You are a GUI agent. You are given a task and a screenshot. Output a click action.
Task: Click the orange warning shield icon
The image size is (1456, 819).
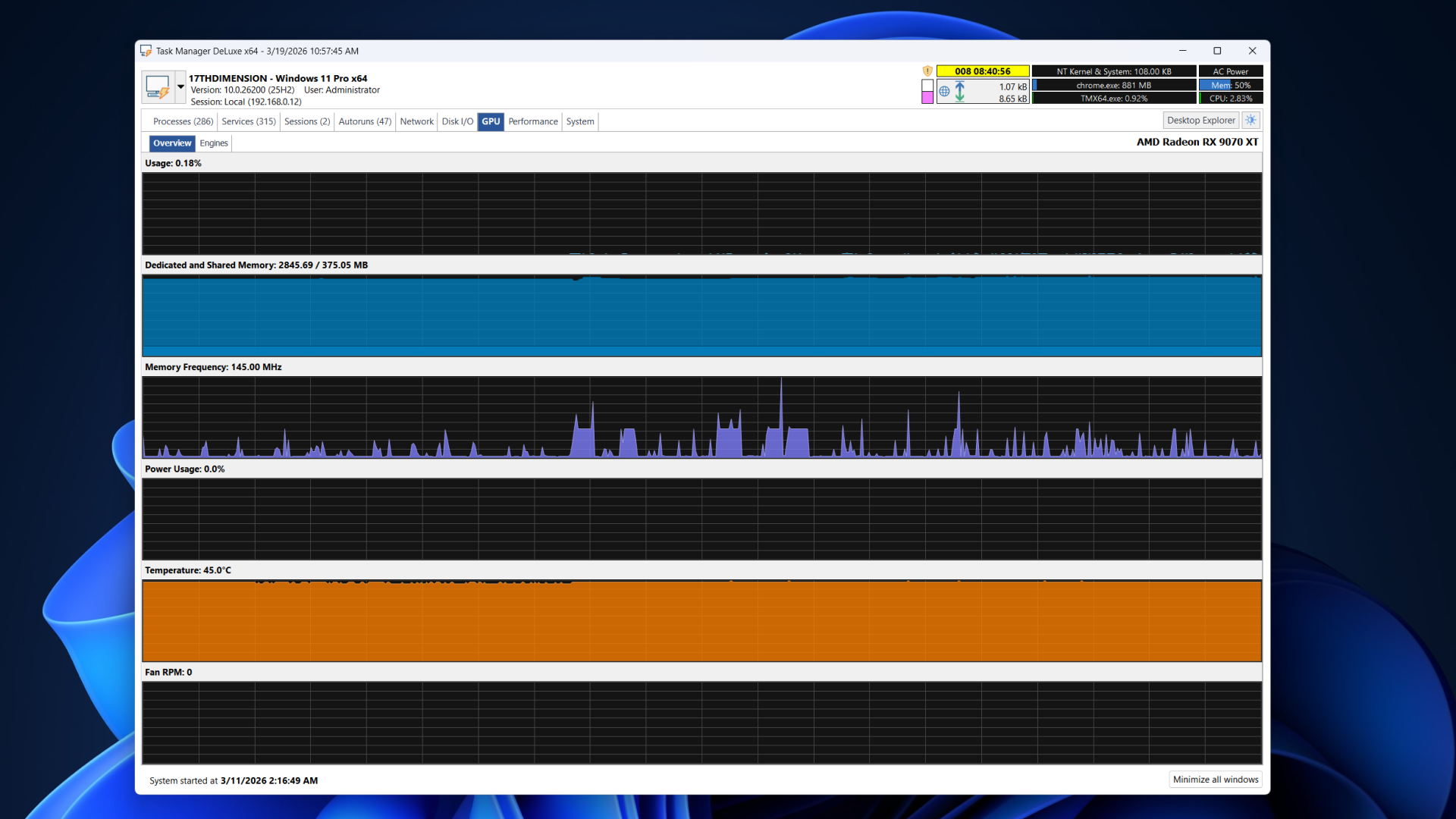[x=927, y=71]
